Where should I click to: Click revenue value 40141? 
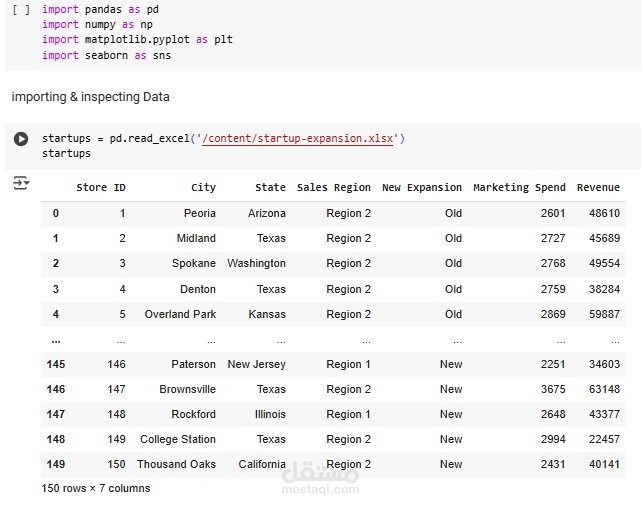click(604, 464)
